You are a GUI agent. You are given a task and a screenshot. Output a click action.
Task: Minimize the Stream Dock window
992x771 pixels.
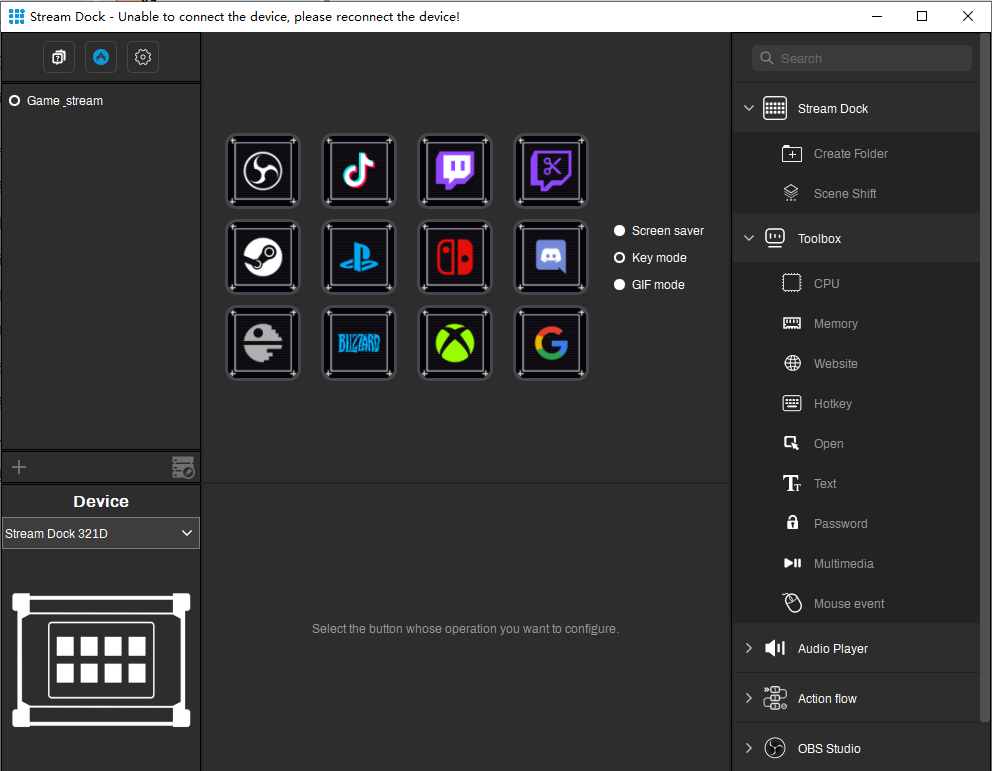point(877,16)
